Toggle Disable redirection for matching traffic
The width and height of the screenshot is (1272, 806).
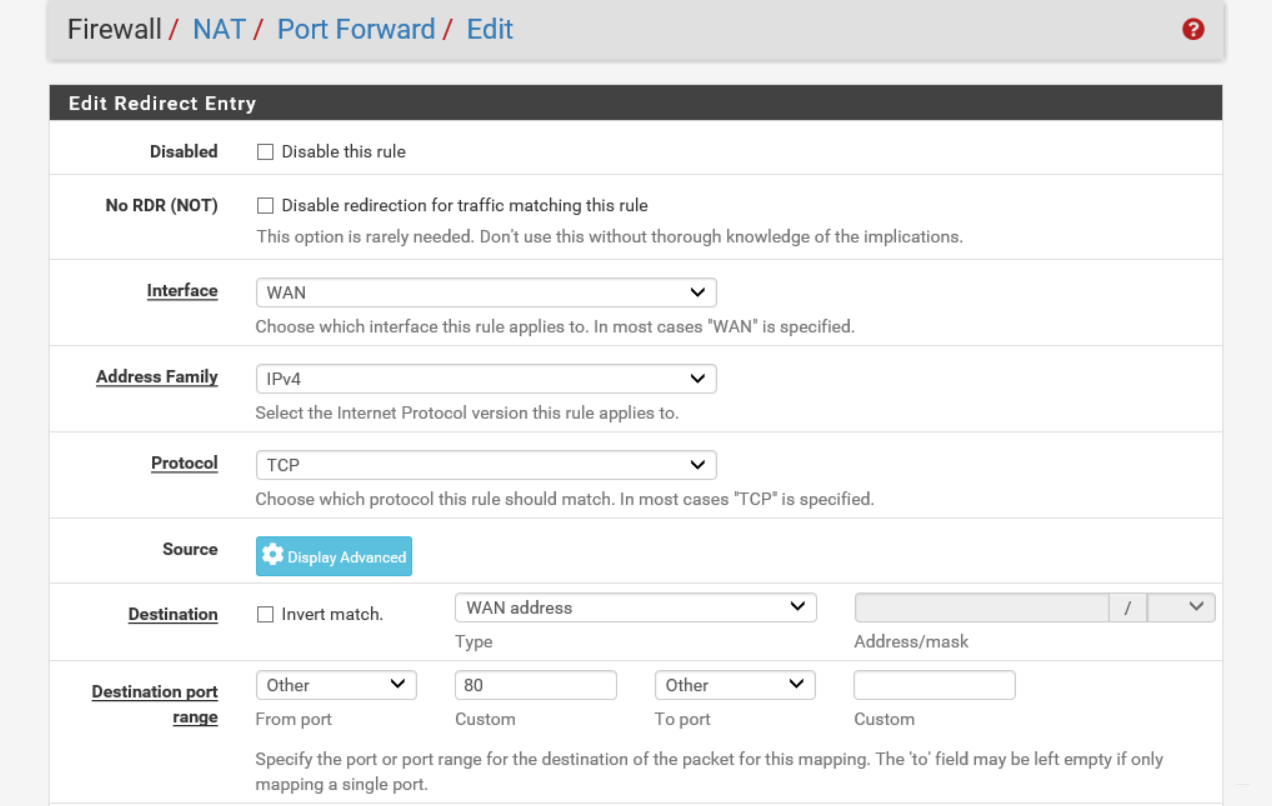pos(265,206)
